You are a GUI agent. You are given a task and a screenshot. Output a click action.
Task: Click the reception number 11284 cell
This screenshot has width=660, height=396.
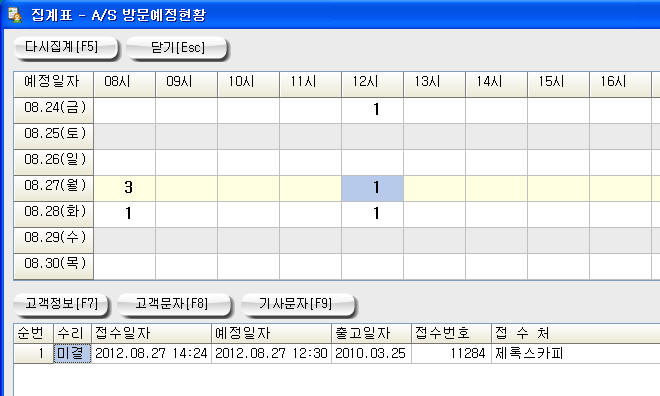coord(451,353)
